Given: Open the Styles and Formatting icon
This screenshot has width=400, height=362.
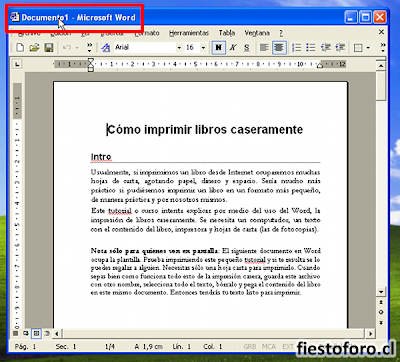Looking at the screenshot, I should pyautogui.click(x=106, y=48).
